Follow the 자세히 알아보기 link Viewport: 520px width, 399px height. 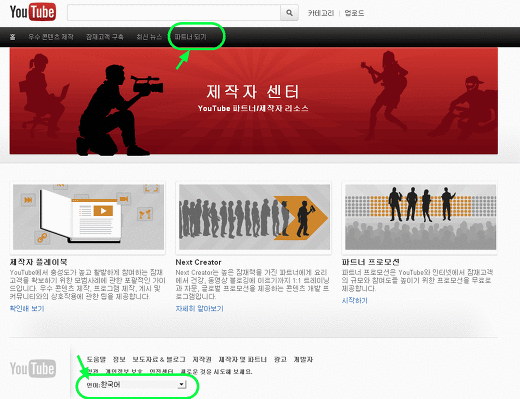199,308
